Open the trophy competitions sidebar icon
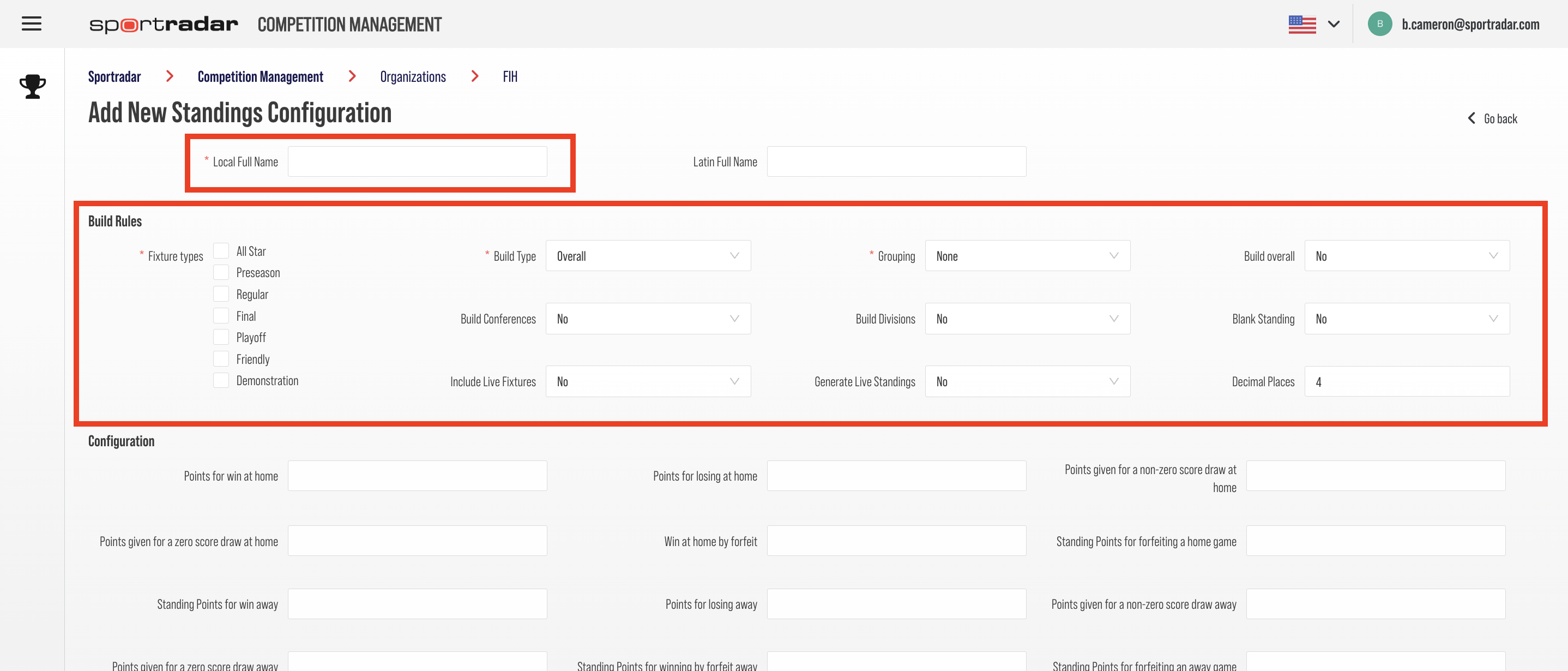The width and height of the screenshot is (1568, 671). point(32,86)
